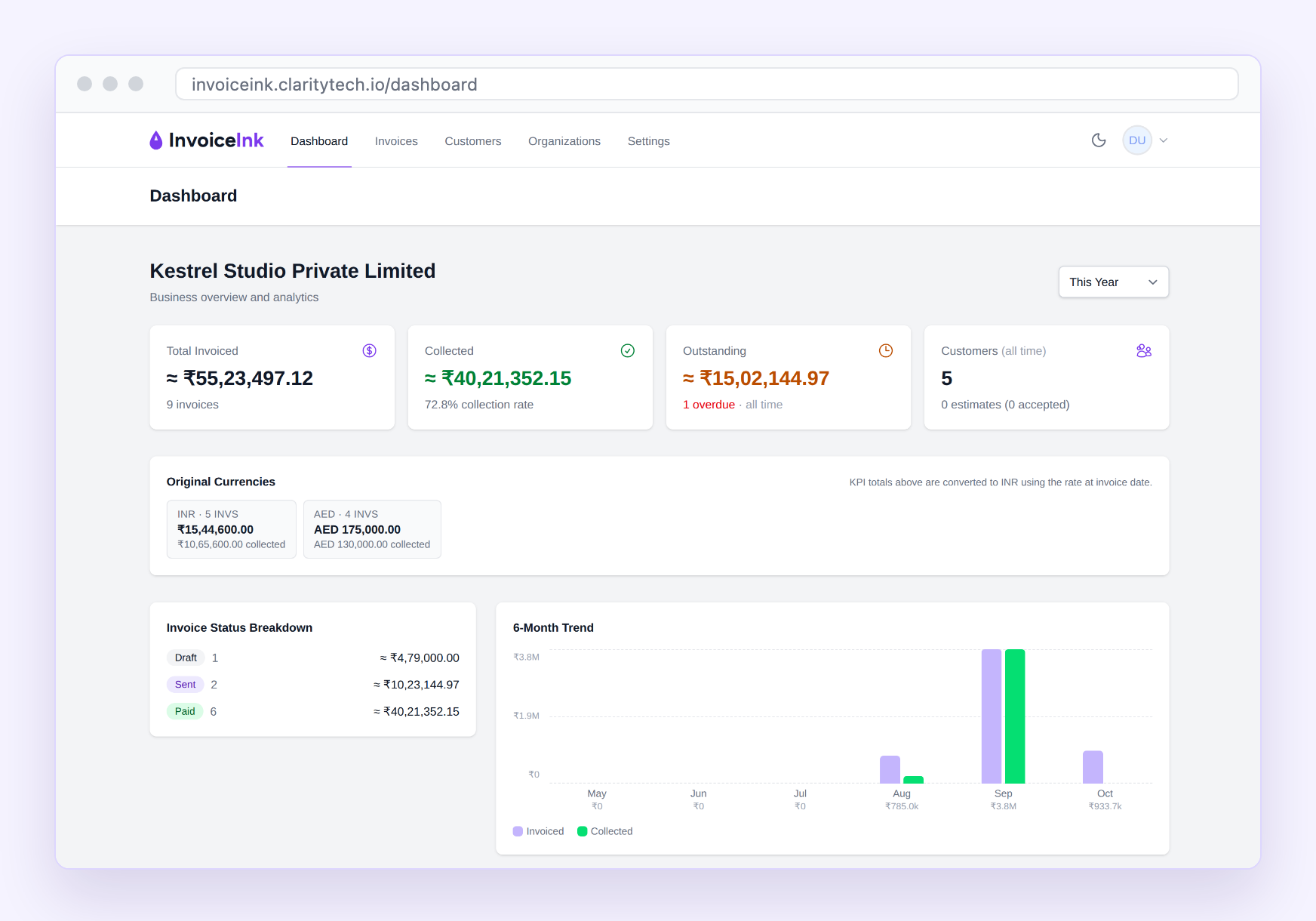This screenshot has height=921, width=1316.
Task: Click the ≈ ₹10,23,144.97 sent amount
Action: click(417, 685)
